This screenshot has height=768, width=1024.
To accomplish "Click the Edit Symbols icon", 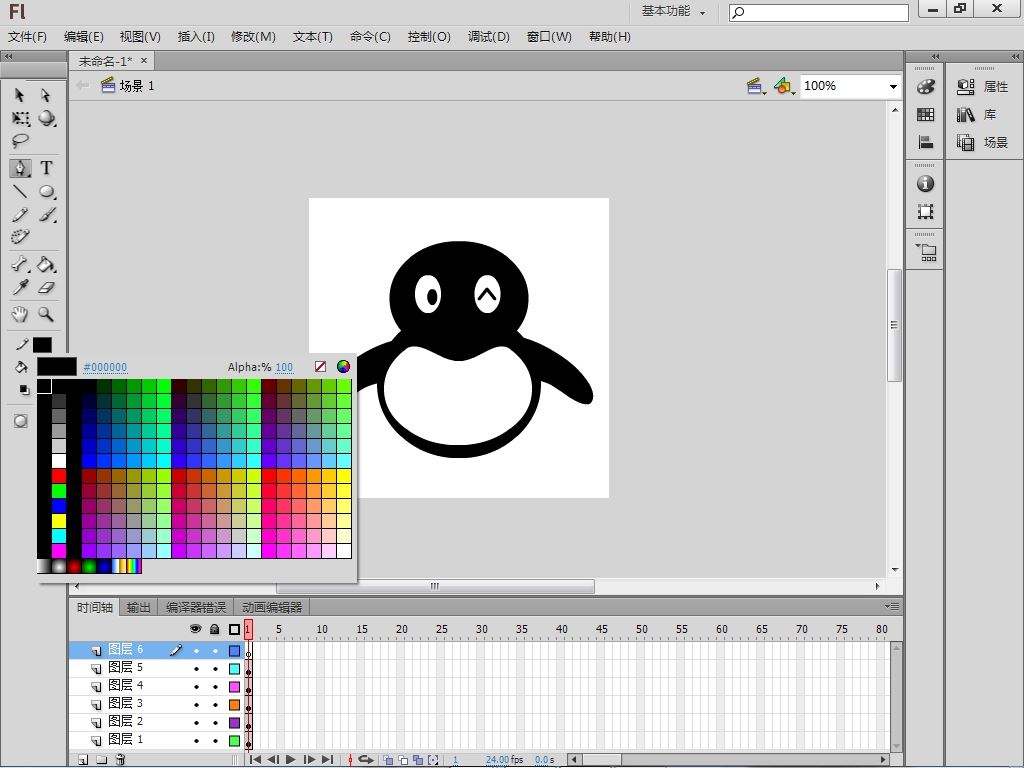I will tap(783, 86).
